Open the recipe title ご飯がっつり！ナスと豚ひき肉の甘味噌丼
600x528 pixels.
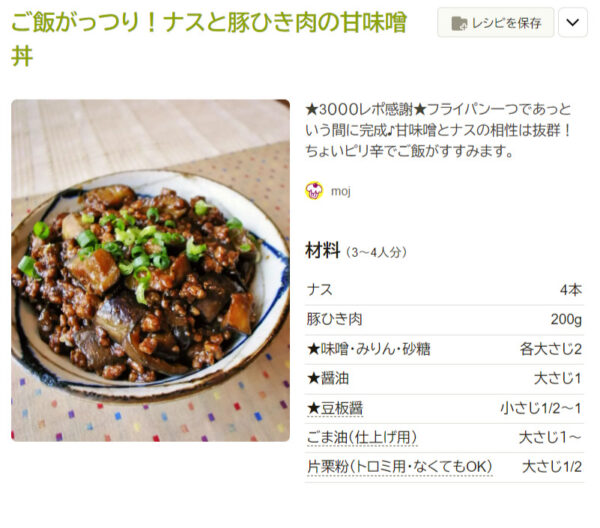click(x=209, y=39)
